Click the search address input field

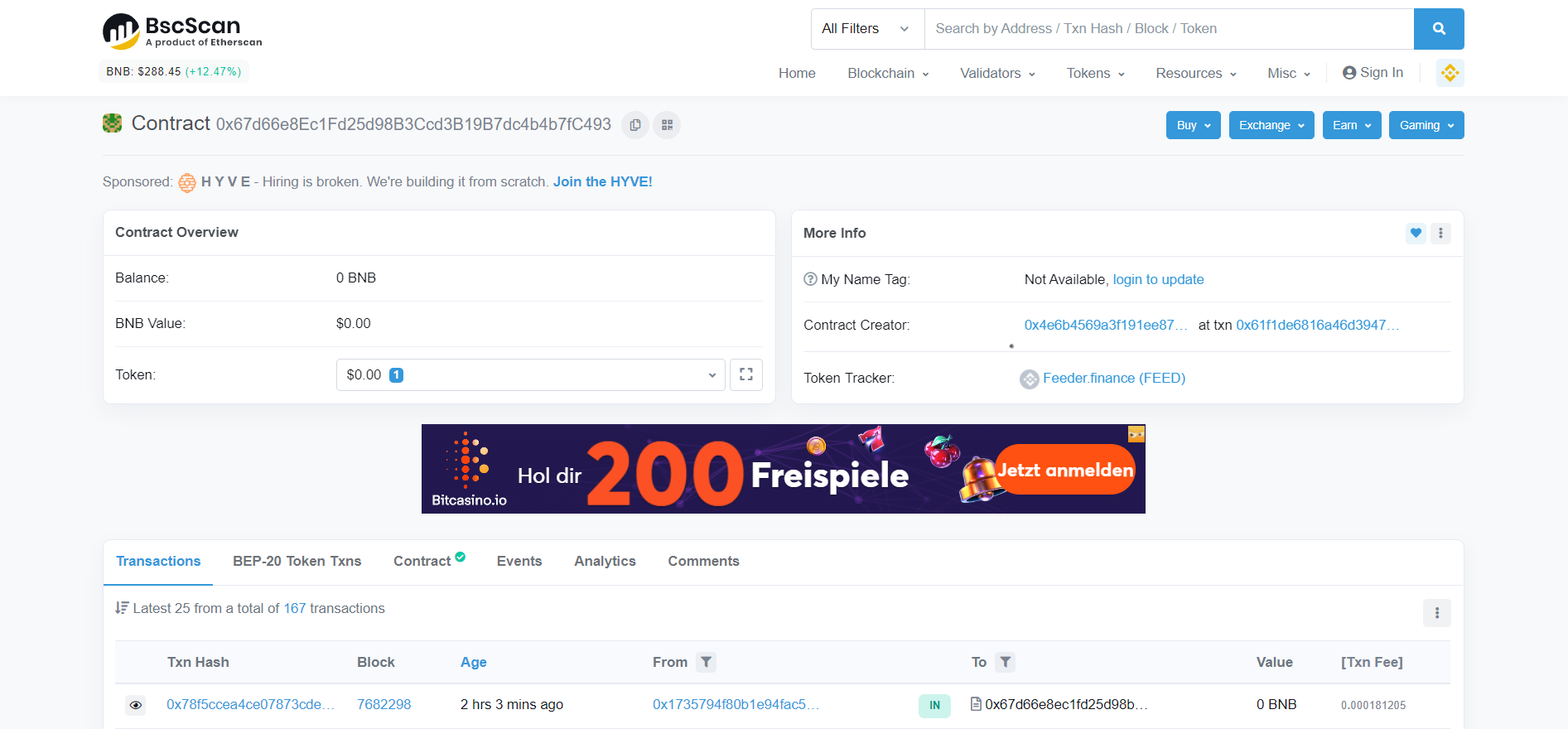coord(1170,29)
